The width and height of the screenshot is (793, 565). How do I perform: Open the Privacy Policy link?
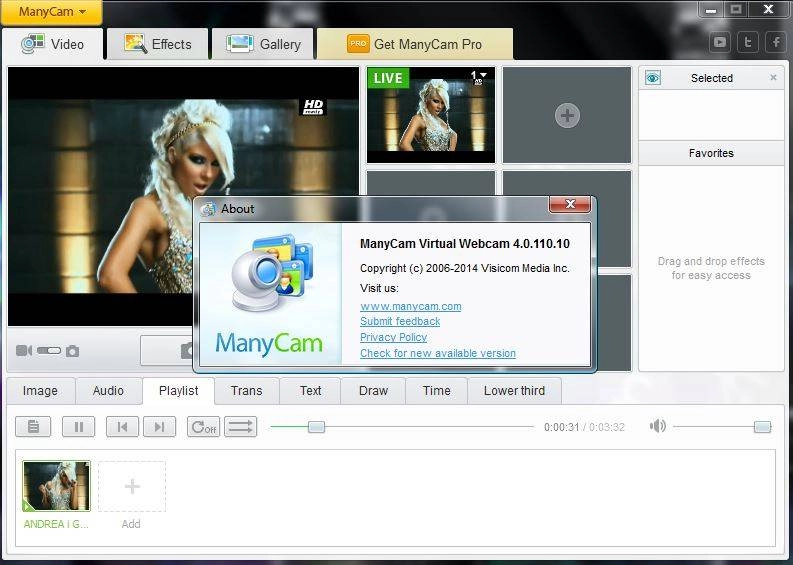point(393,337)
